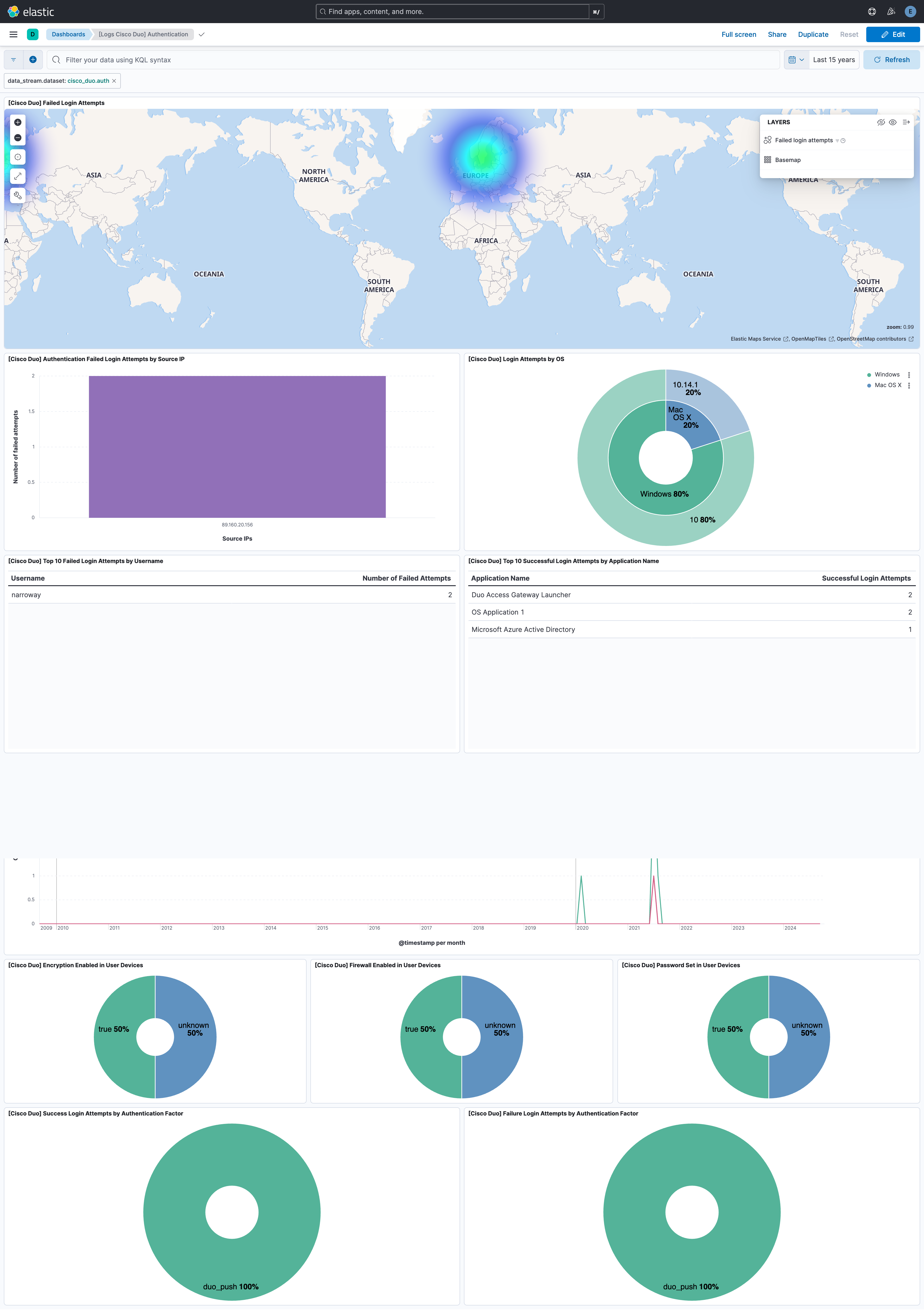Show all layers with the eye icon
Image resolution: width=924 pixels, height=1310 pixels.
(x=893, y=122)
